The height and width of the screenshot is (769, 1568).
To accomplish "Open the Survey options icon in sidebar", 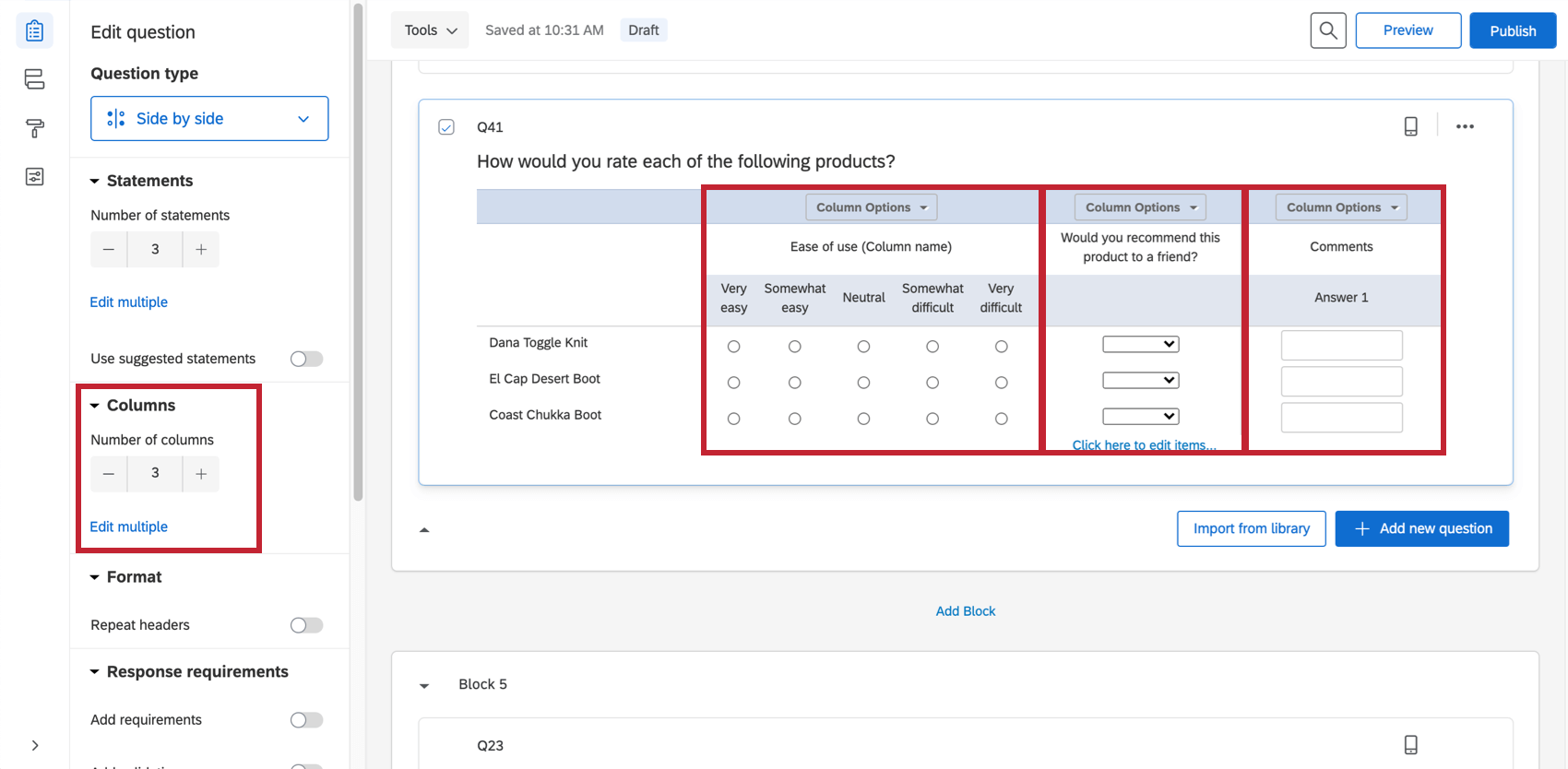I will point(34,177).
